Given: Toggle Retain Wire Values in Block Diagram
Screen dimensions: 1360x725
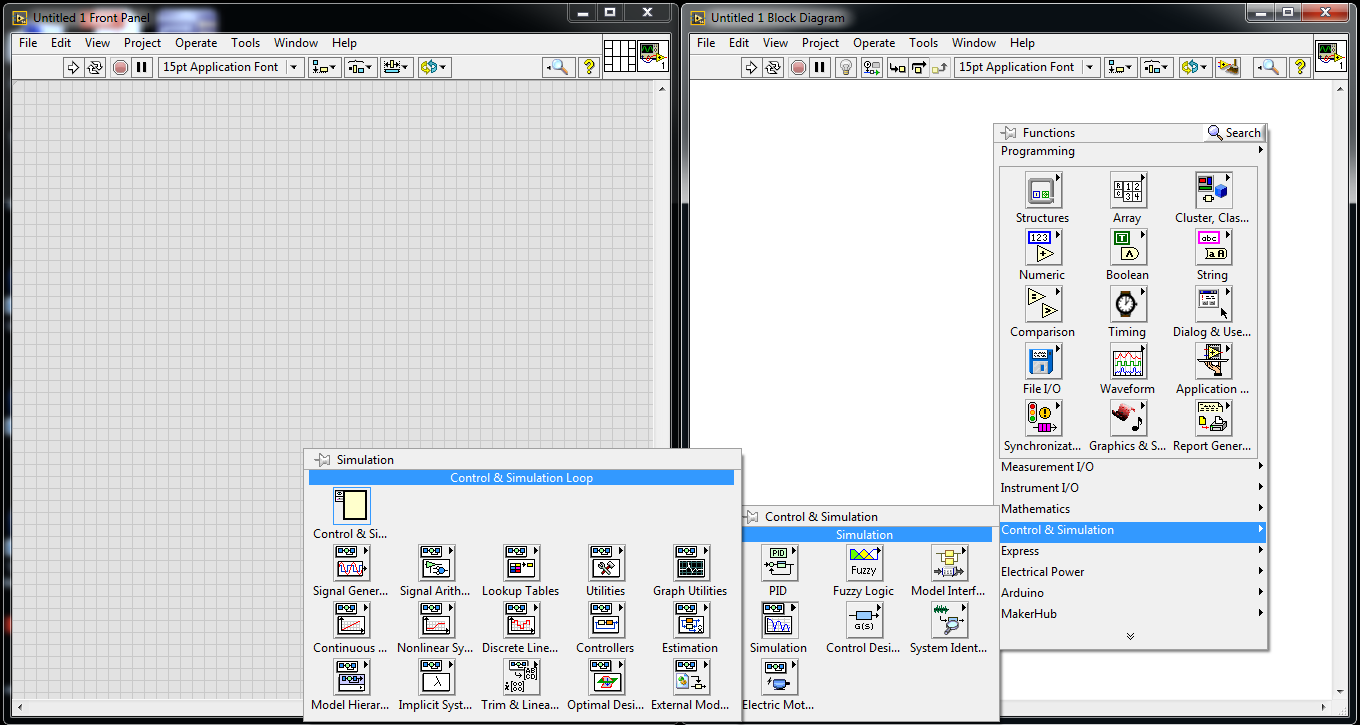Looking at the screenshot, I should [872, 67].
